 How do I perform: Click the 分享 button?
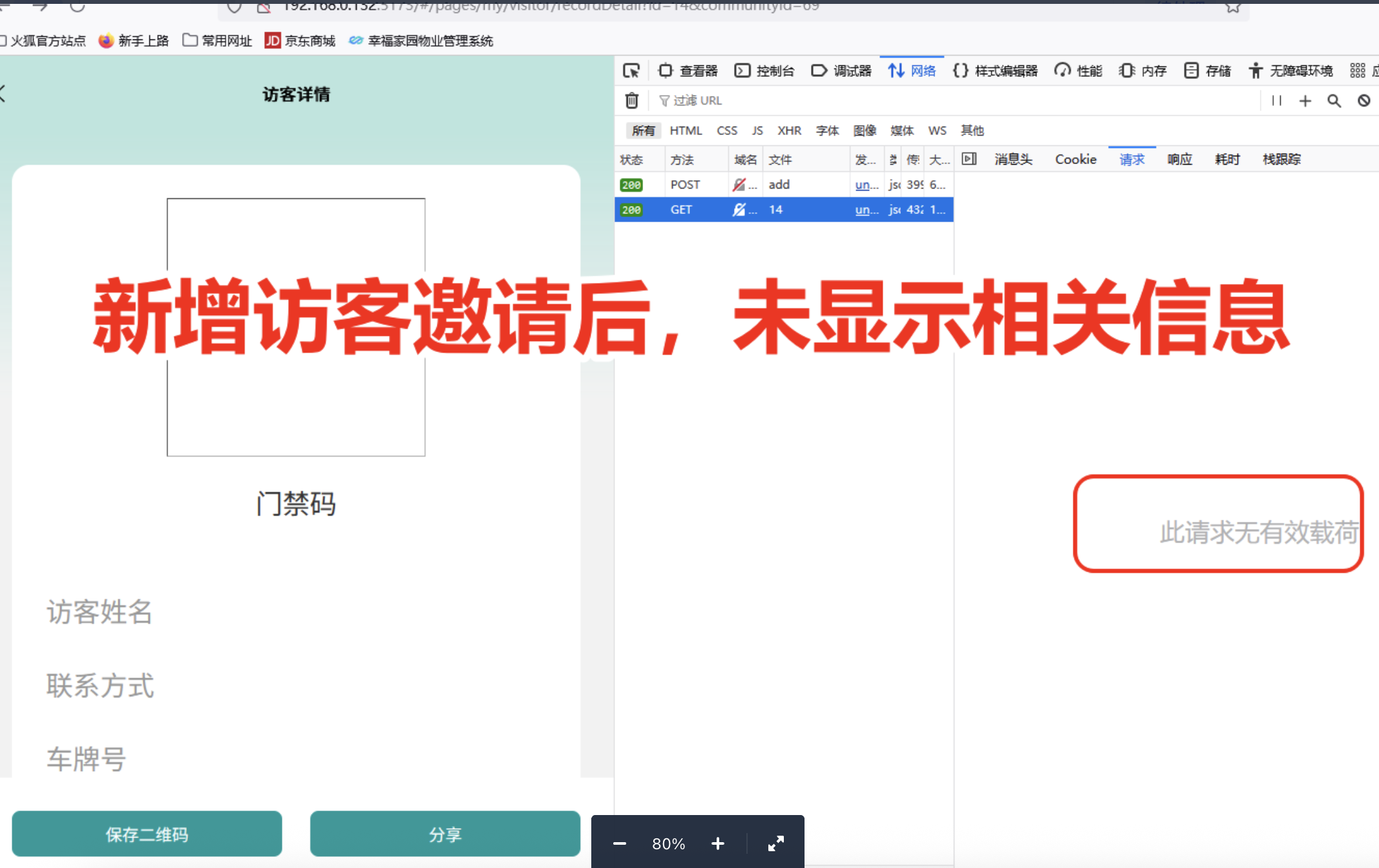tap(445, 834)
